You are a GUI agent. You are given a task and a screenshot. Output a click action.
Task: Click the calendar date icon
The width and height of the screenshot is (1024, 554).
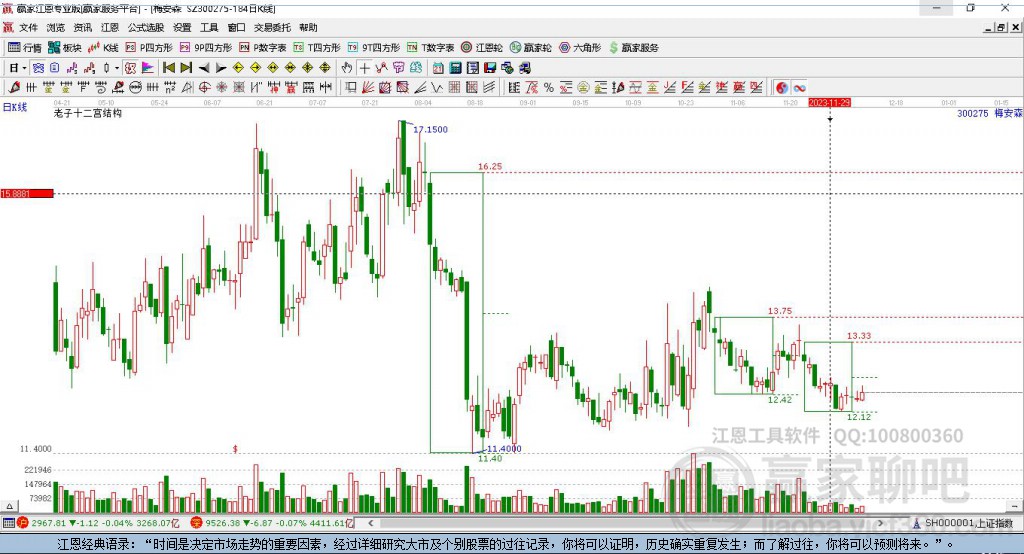(438, 68)
